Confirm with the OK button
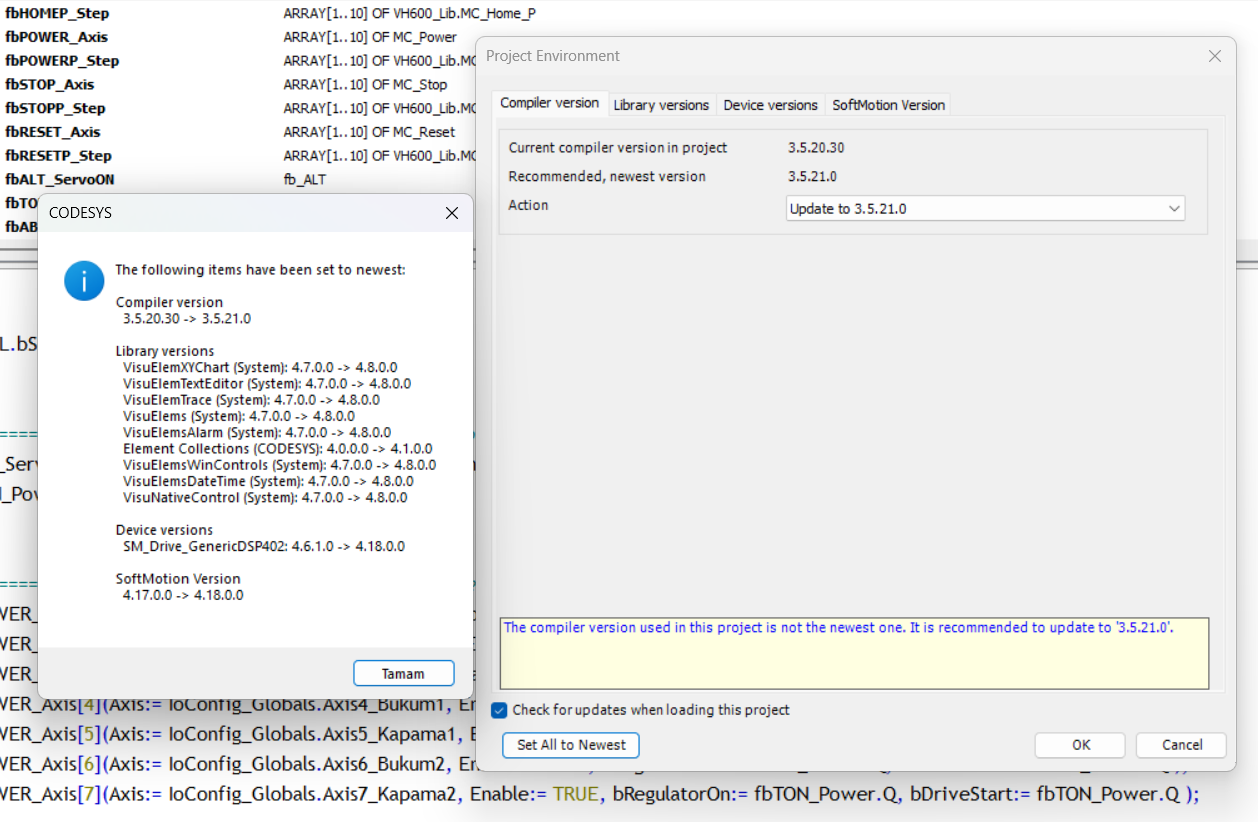1258x822 pixels. [x=1080, y=745]
